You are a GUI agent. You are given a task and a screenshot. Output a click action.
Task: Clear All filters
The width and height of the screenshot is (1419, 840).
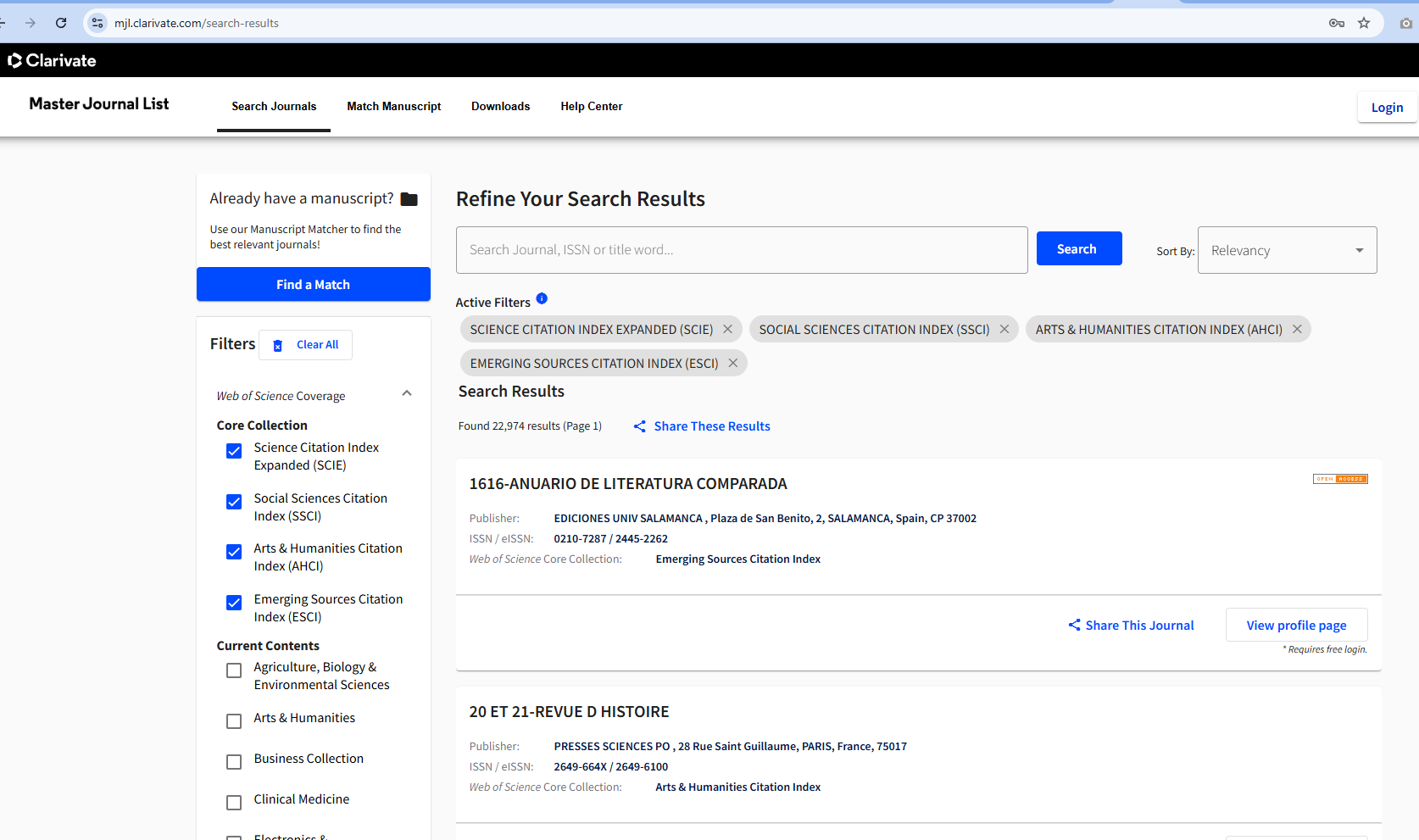click(305, 345)
